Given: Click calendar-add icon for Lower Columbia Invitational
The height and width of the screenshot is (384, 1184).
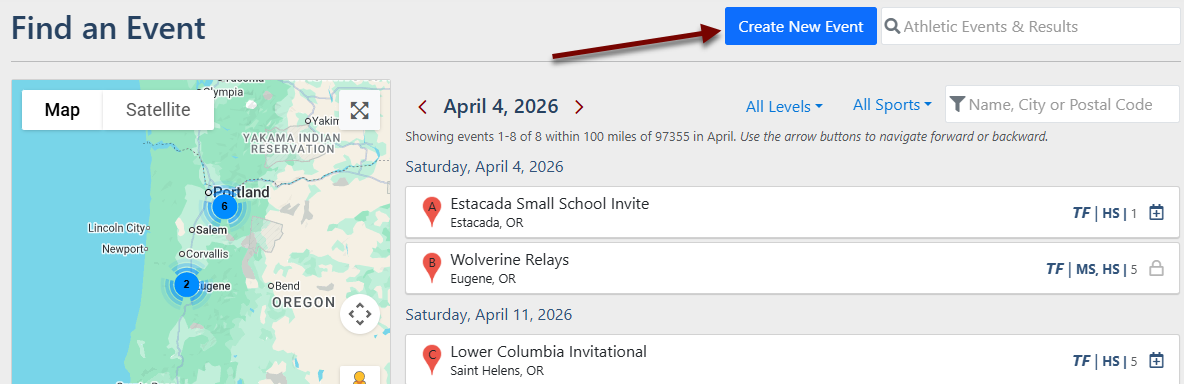Looking at the screenshot, I should pyautogui.click(x=1156, y=361).
